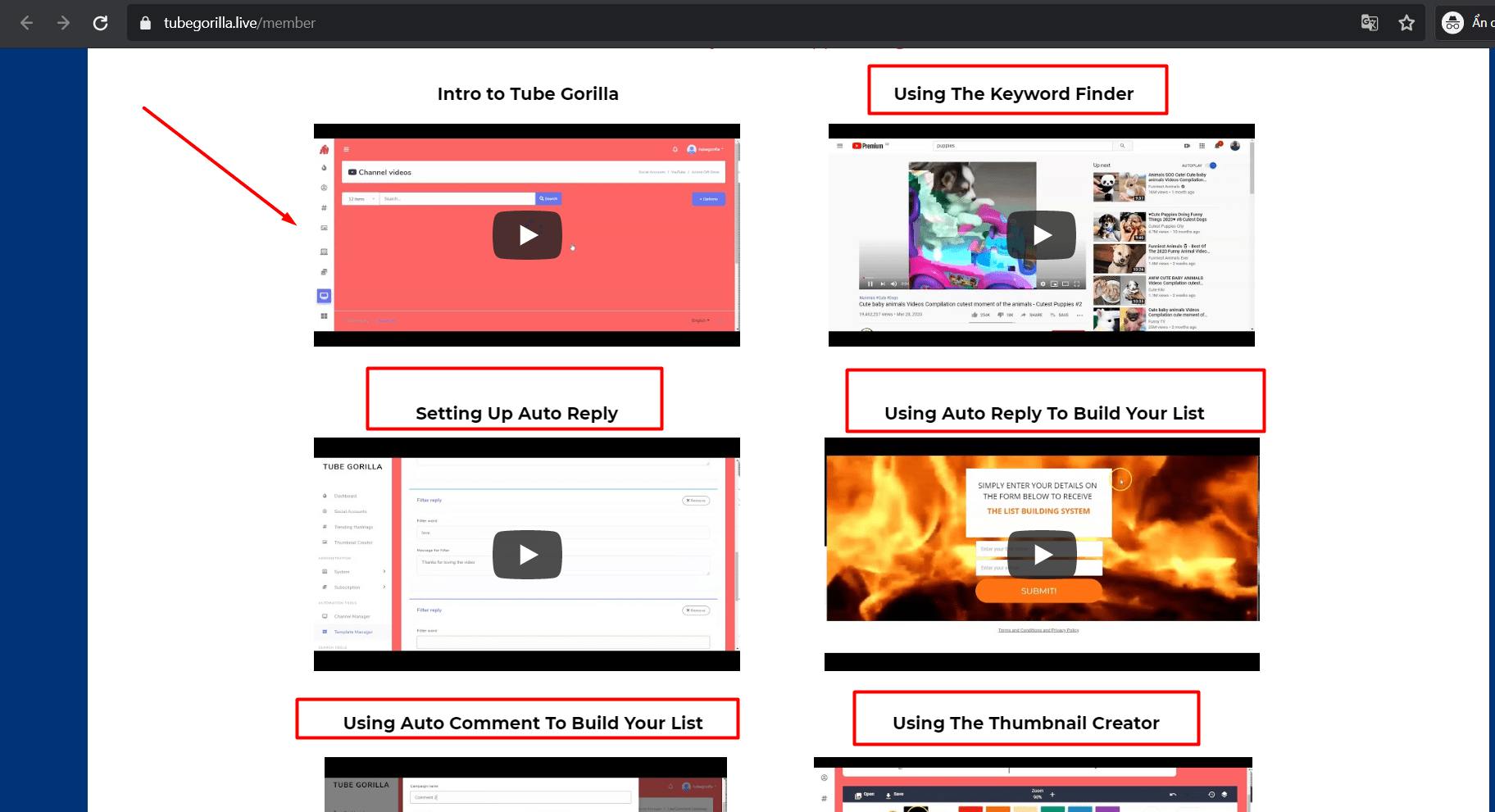1495x812 pixels.
Task: Click the Intro to Tube Gorilla heading
Action: 528,94
